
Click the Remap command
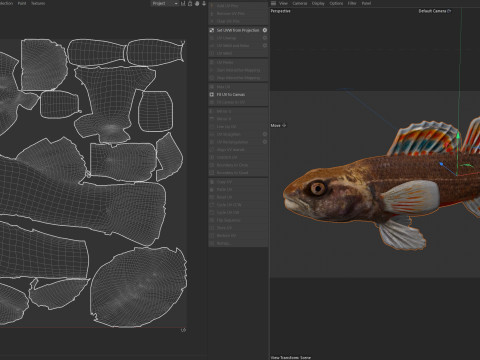(x=238, y=243)
